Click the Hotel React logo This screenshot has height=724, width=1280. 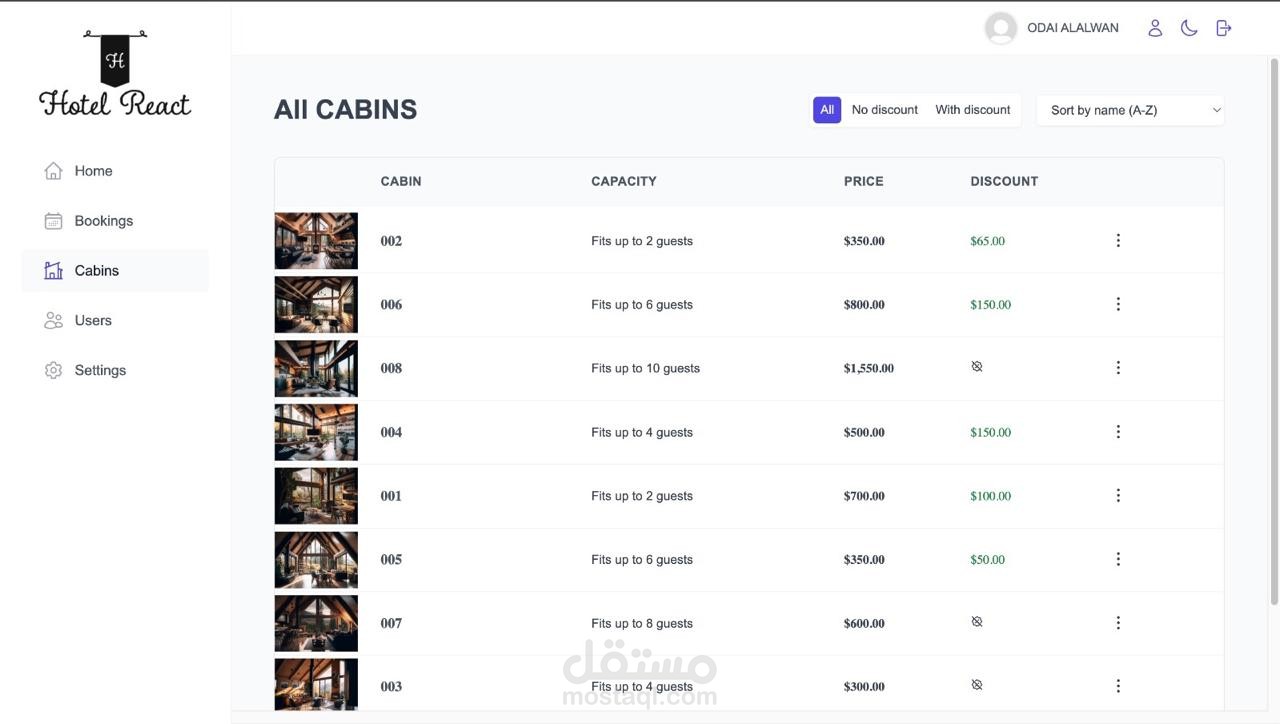coord(115,75)
